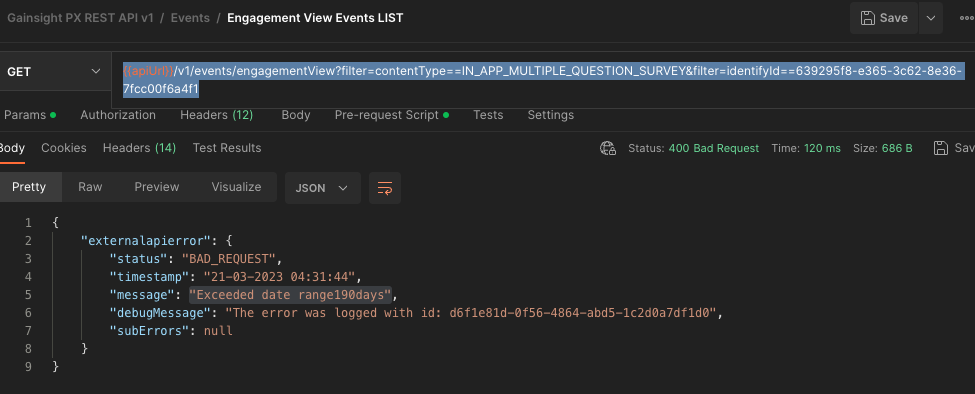Click the debugMessage error id string
This screenshot has height=394, width=975.
pos(471,313)
